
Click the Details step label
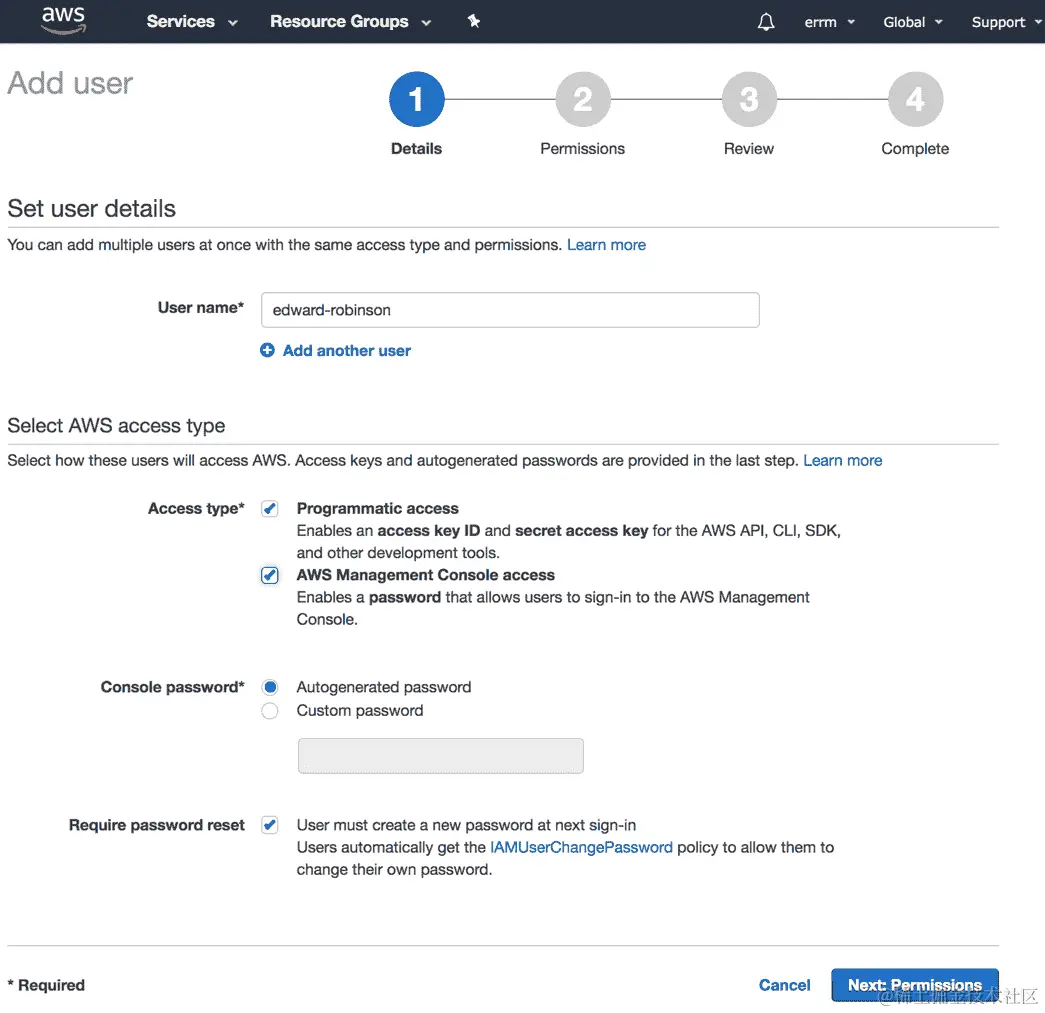pos(417,149)
